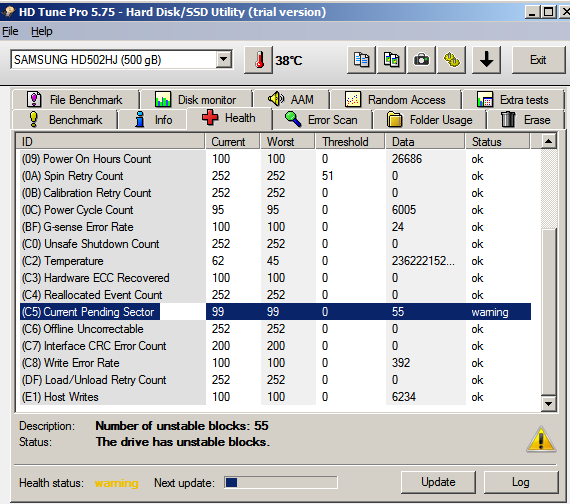Switch to the File Benchmark tab
This screenshot has width=570, height=504.
pos(75,99)
